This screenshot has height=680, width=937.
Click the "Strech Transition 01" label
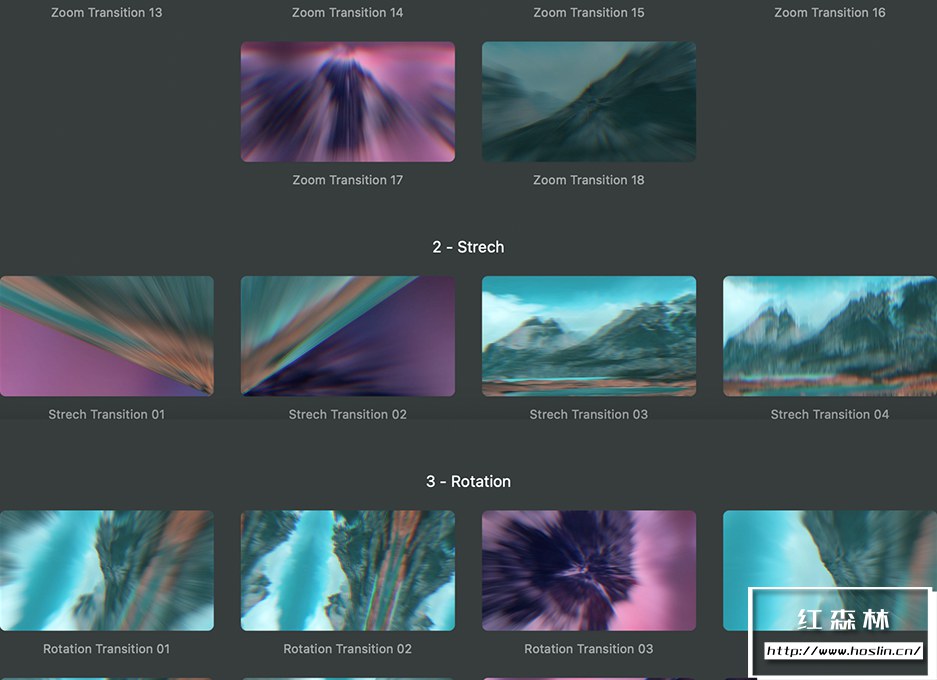(106, 414)
